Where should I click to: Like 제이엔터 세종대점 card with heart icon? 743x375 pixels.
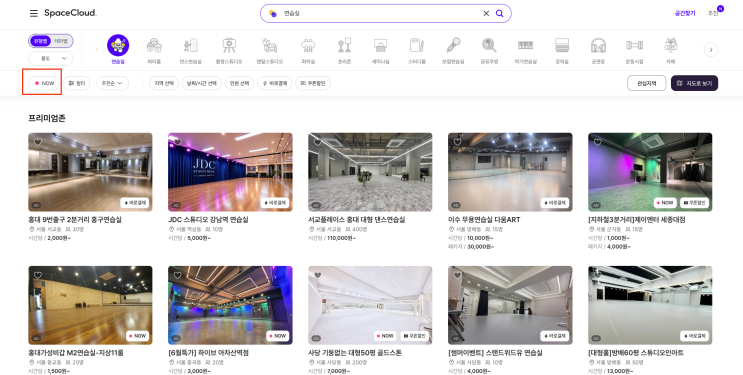tap(598, 142)
